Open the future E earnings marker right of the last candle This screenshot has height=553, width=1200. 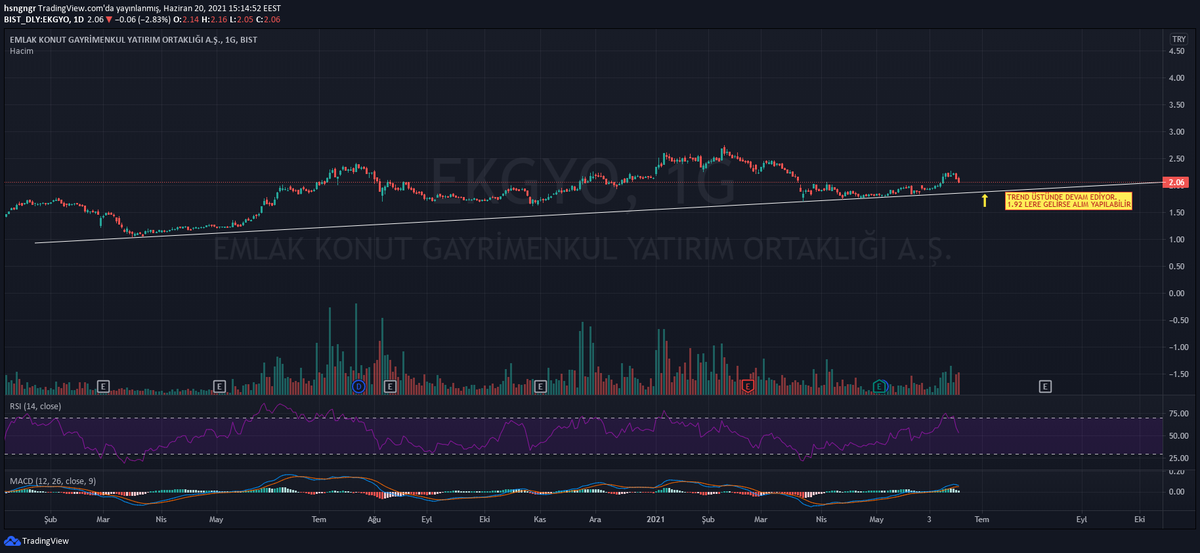1045,385
